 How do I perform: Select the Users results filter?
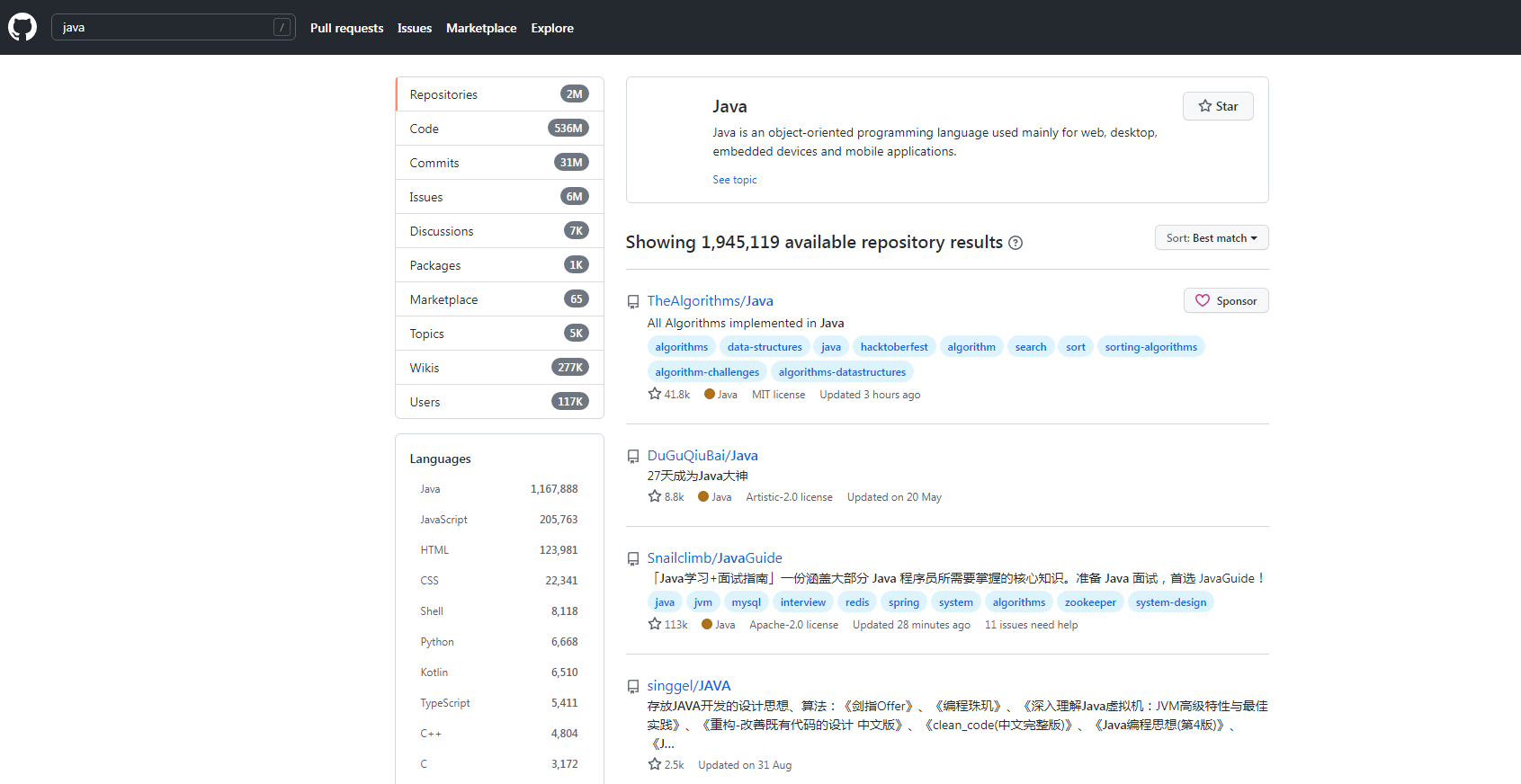pyautogui.click(x=499, y=402)
